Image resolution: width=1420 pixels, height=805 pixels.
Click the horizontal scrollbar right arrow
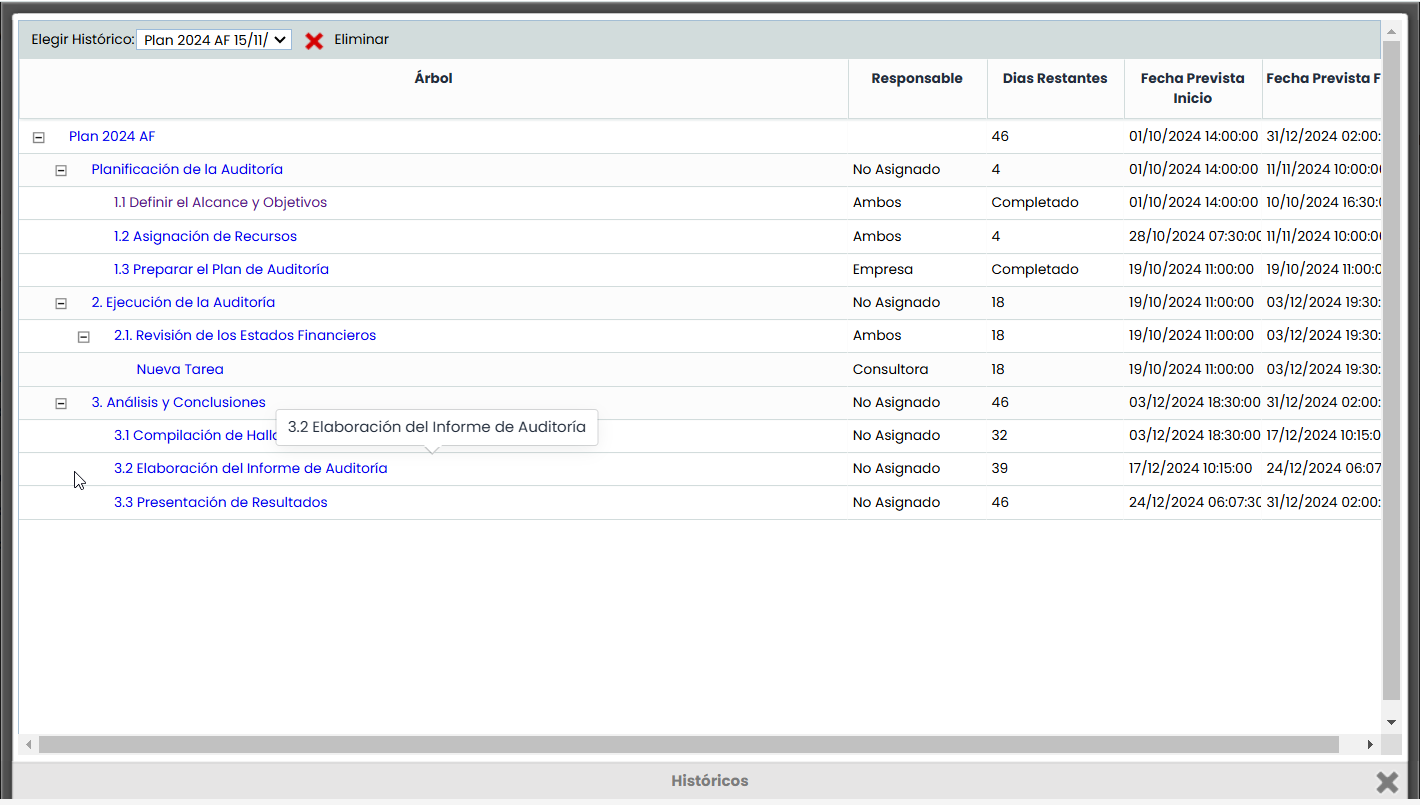point(1370,745)
